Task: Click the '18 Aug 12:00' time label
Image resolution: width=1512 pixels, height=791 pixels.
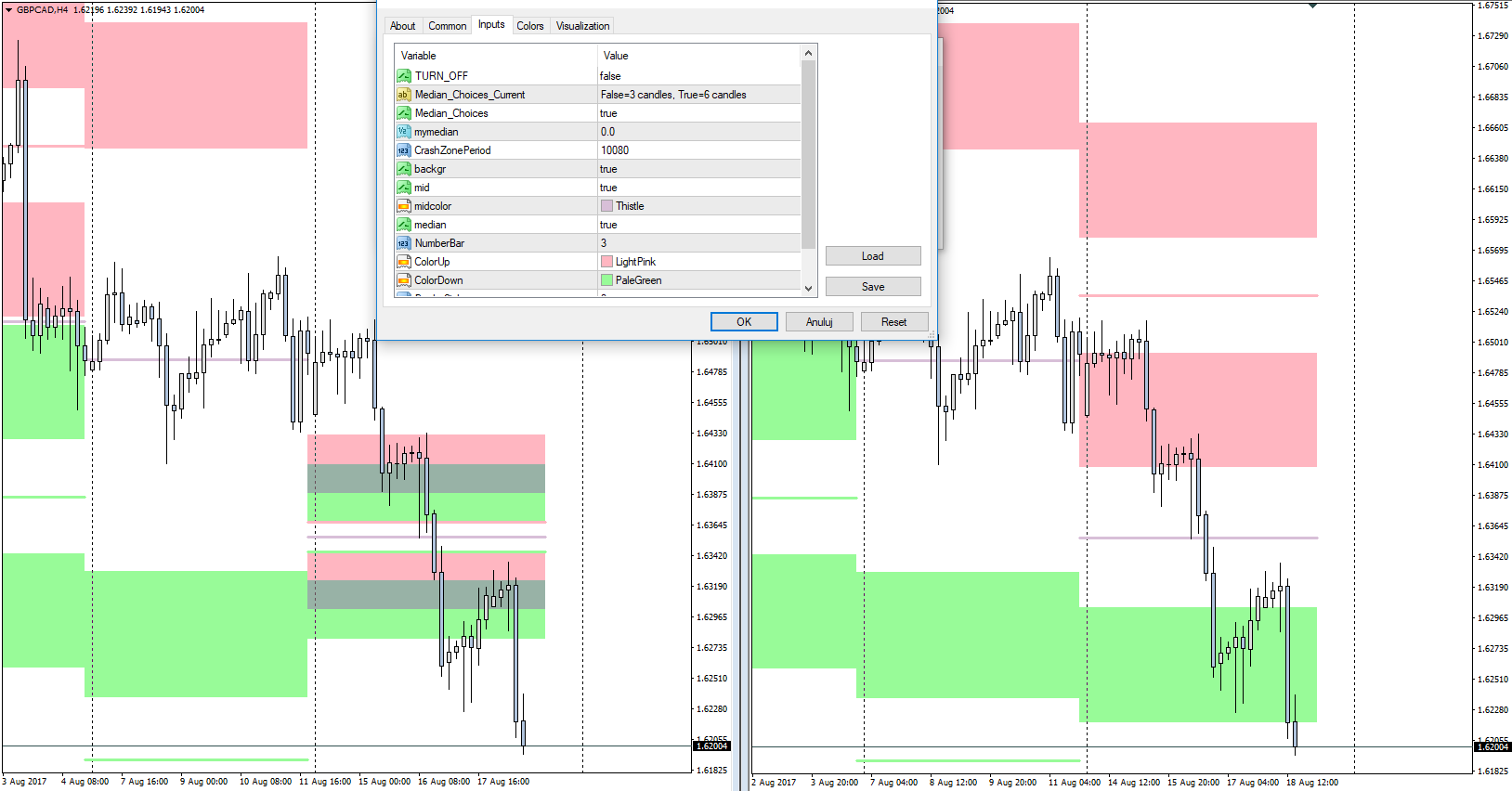Action: click(1312, 783)
